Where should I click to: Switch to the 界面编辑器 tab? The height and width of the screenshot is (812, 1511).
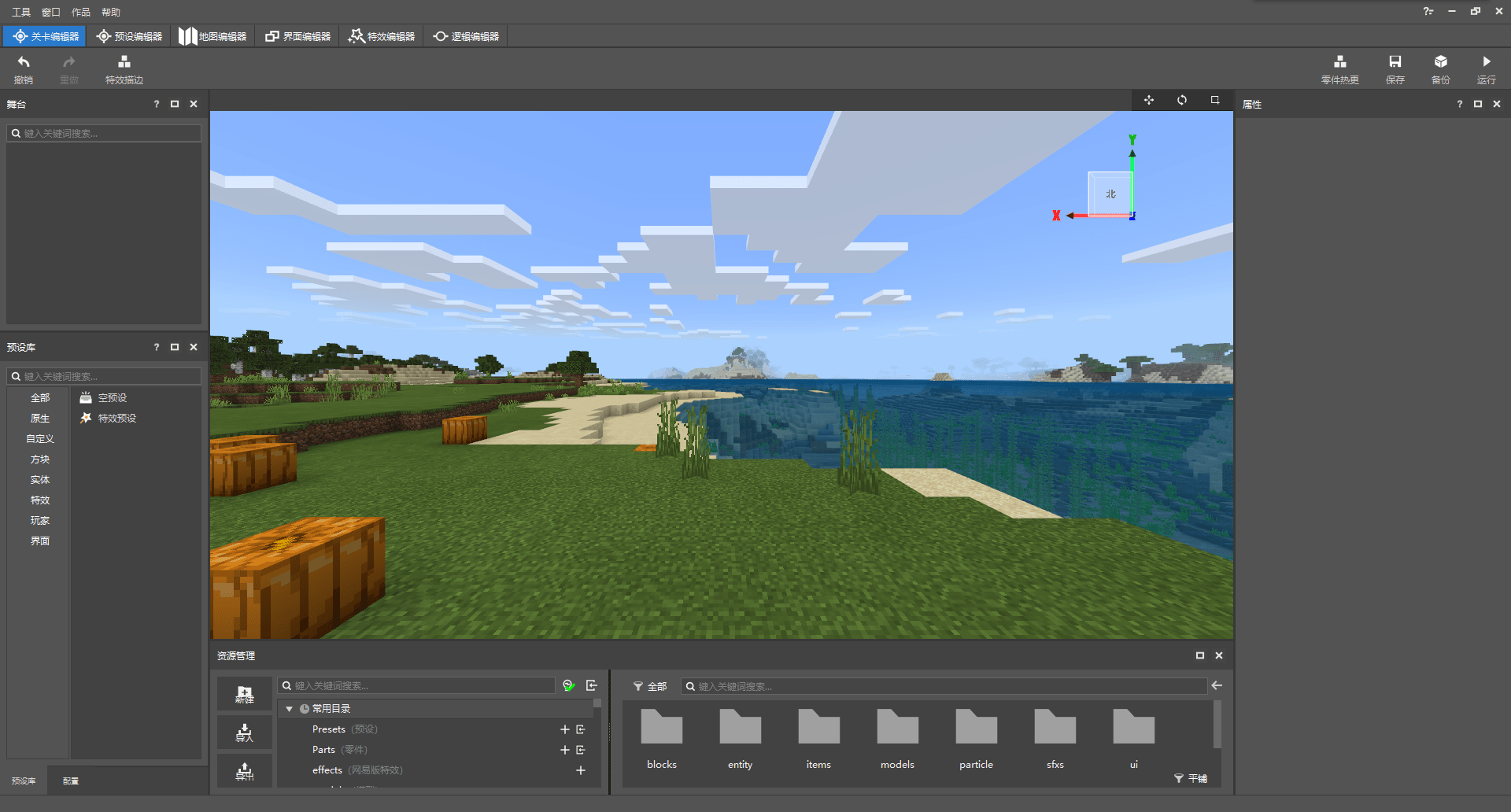(x=297, y=36)
